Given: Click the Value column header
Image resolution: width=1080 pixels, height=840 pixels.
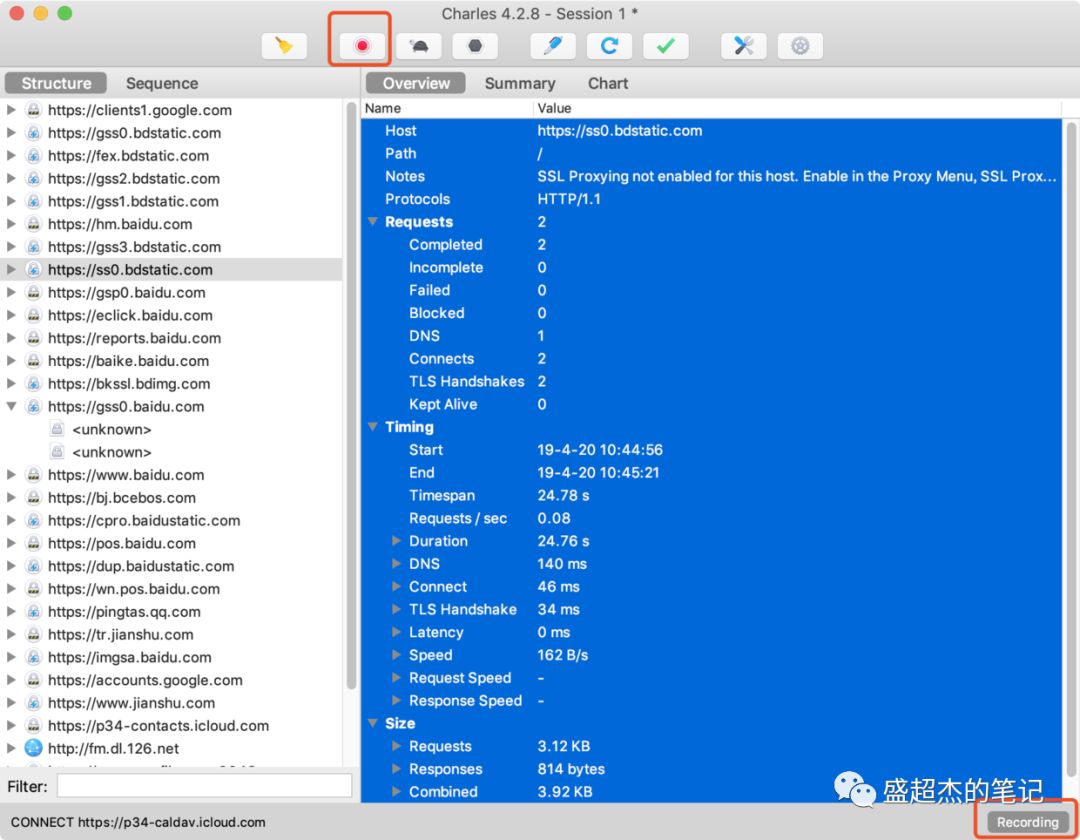Looking at the screenshot, I should (x=798, y=108).
